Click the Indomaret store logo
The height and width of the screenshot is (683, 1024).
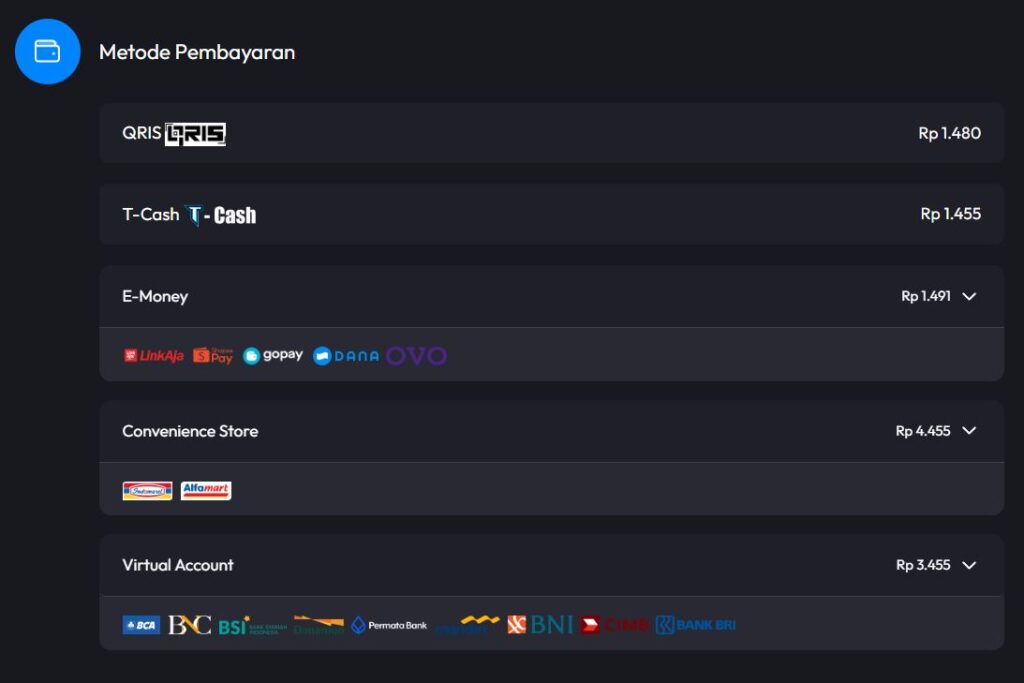pos(147,490)
